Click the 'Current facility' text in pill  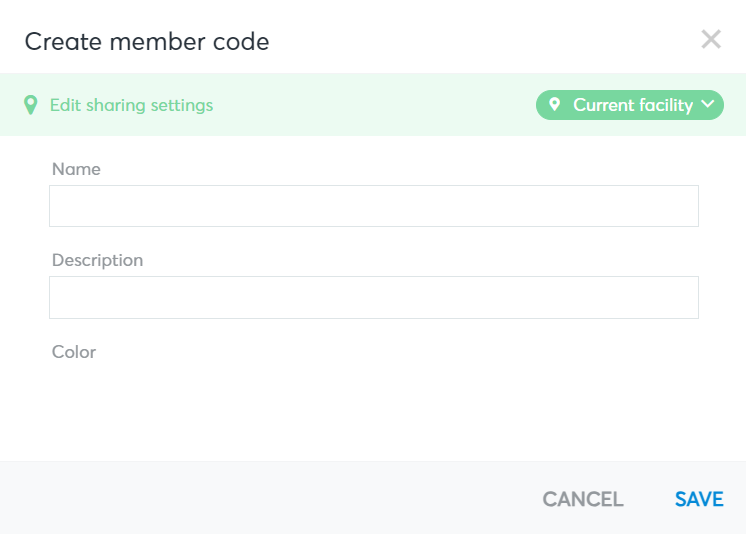[x=633, y=105]
